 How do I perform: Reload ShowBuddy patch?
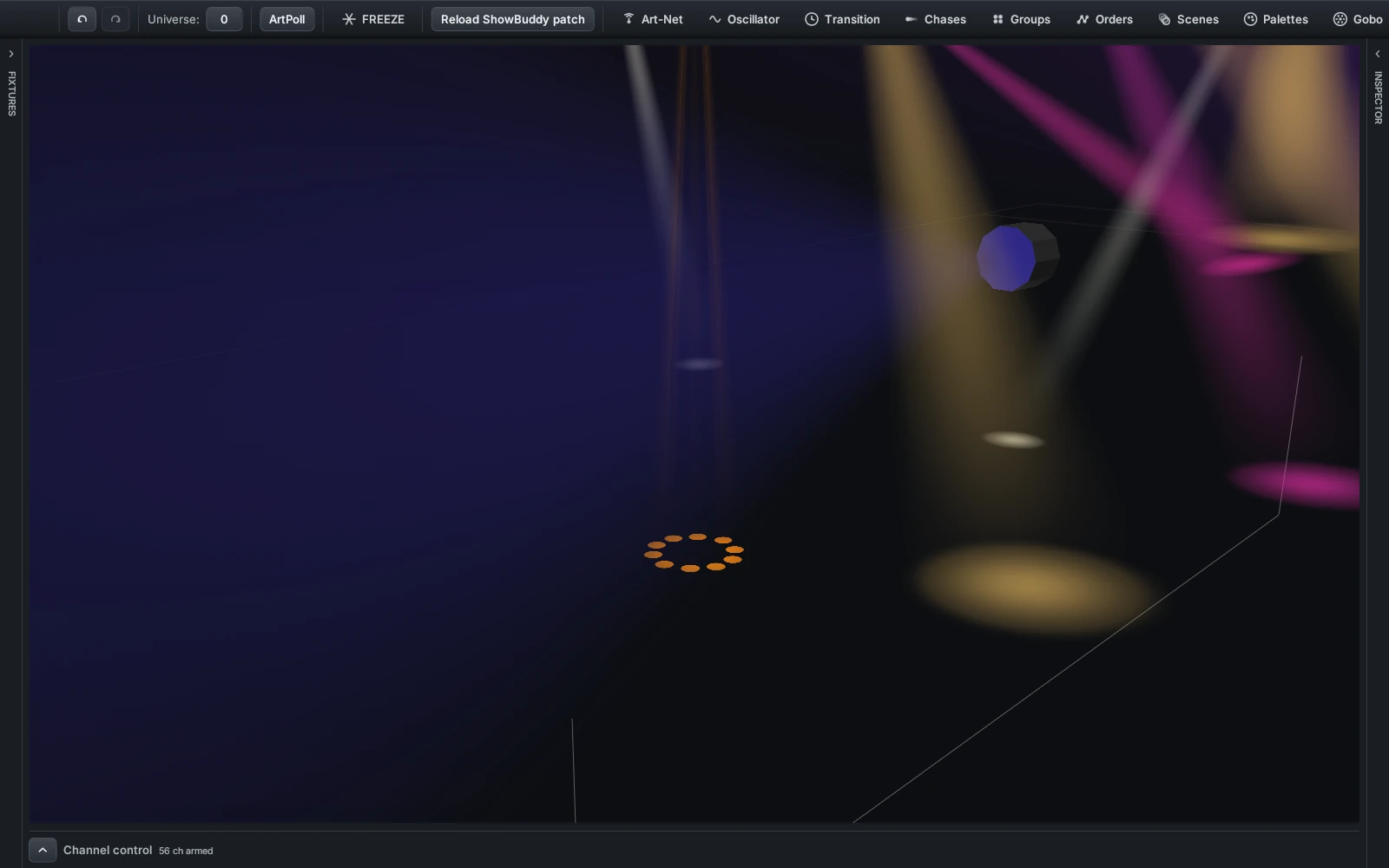click(x=512, y=19)
